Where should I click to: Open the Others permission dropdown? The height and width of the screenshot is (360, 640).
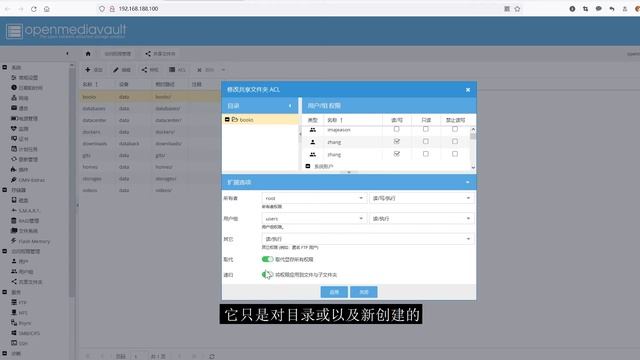(x=368, y=239)
